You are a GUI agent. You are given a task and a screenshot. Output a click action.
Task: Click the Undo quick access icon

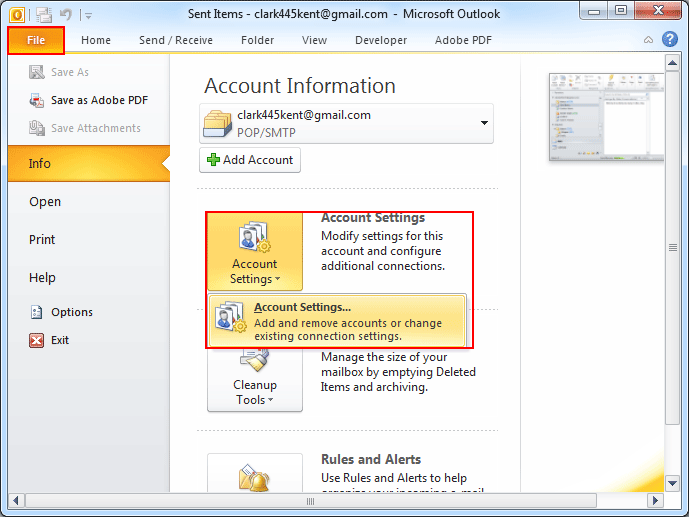(x=66, y=14)
